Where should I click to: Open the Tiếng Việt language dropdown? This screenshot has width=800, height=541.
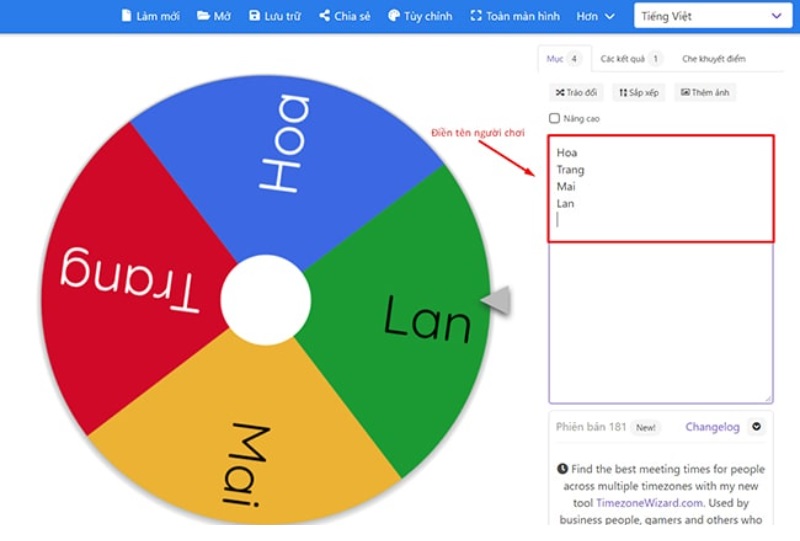tap(711, 16)
